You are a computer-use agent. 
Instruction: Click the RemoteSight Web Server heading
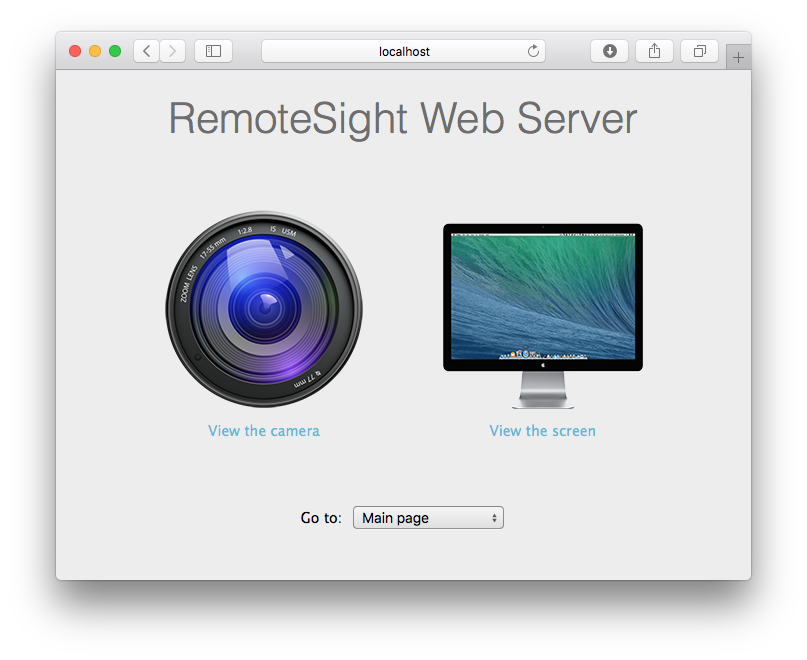[403, 118]
